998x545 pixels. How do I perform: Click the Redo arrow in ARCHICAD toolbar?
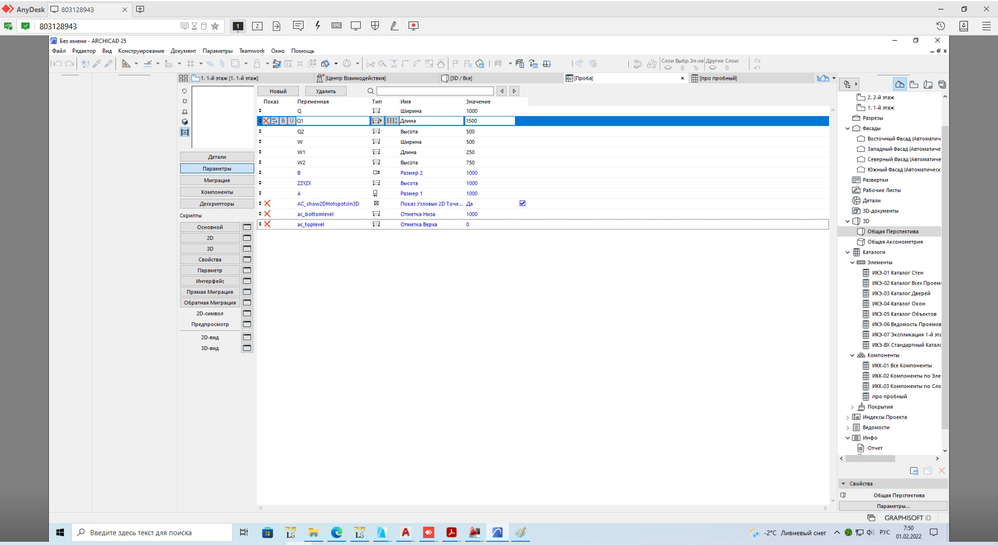69,64
